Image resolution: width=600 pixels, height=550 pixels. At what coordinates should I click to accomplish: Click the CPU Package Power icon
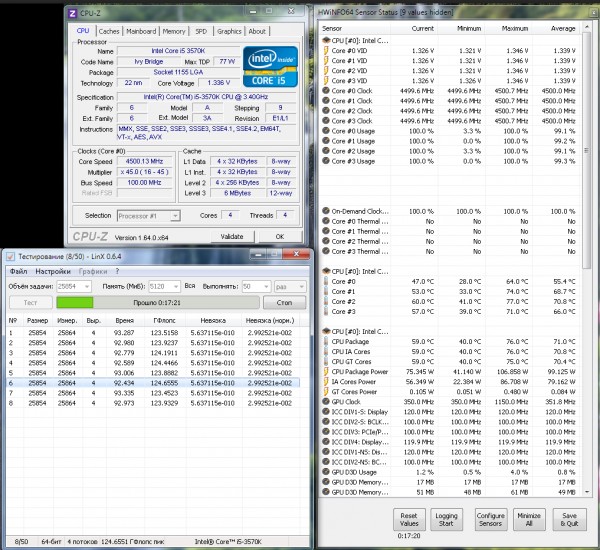326,372
